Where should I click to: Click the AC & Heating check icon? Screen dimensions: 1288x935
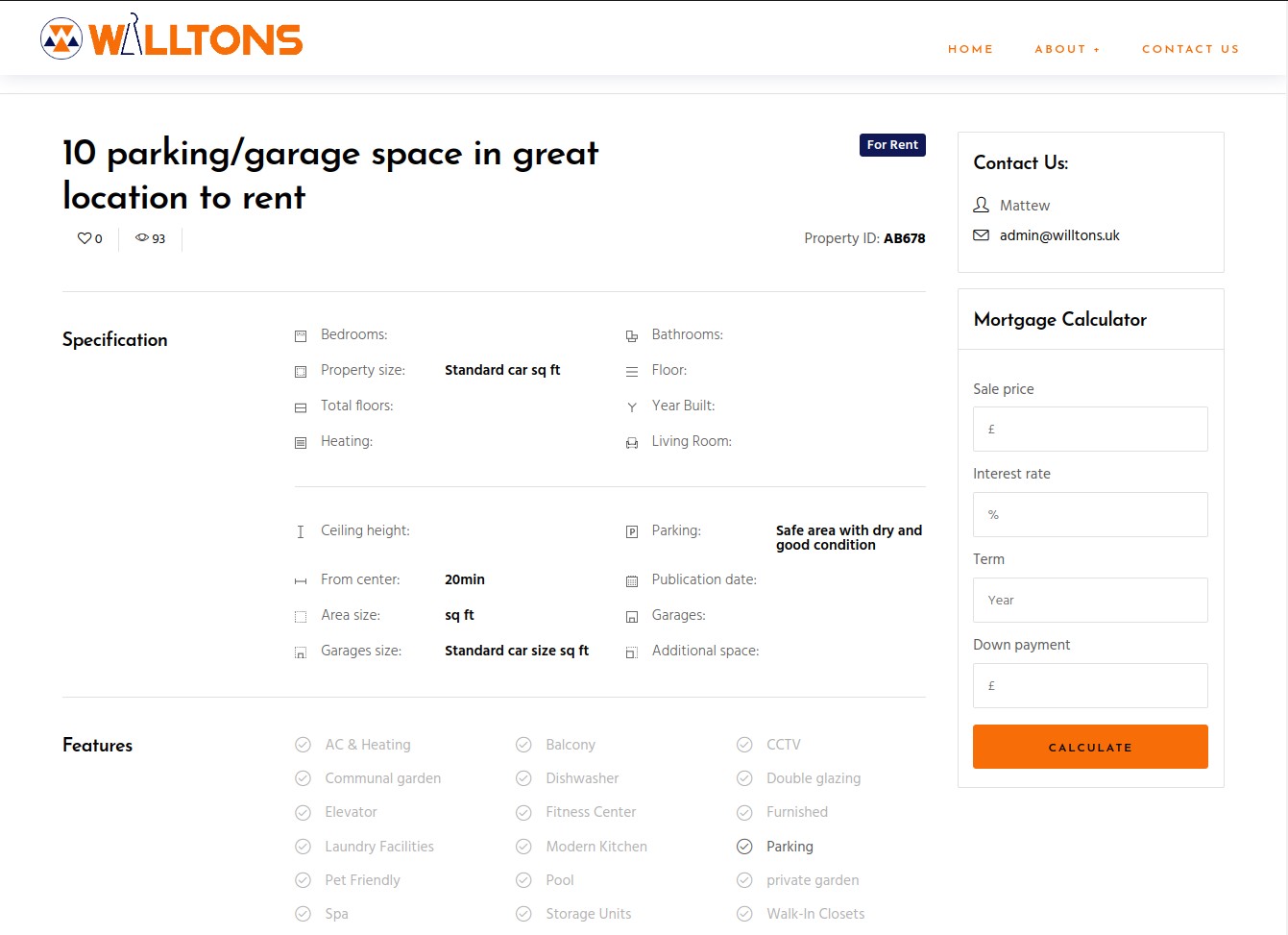[303, 745]
